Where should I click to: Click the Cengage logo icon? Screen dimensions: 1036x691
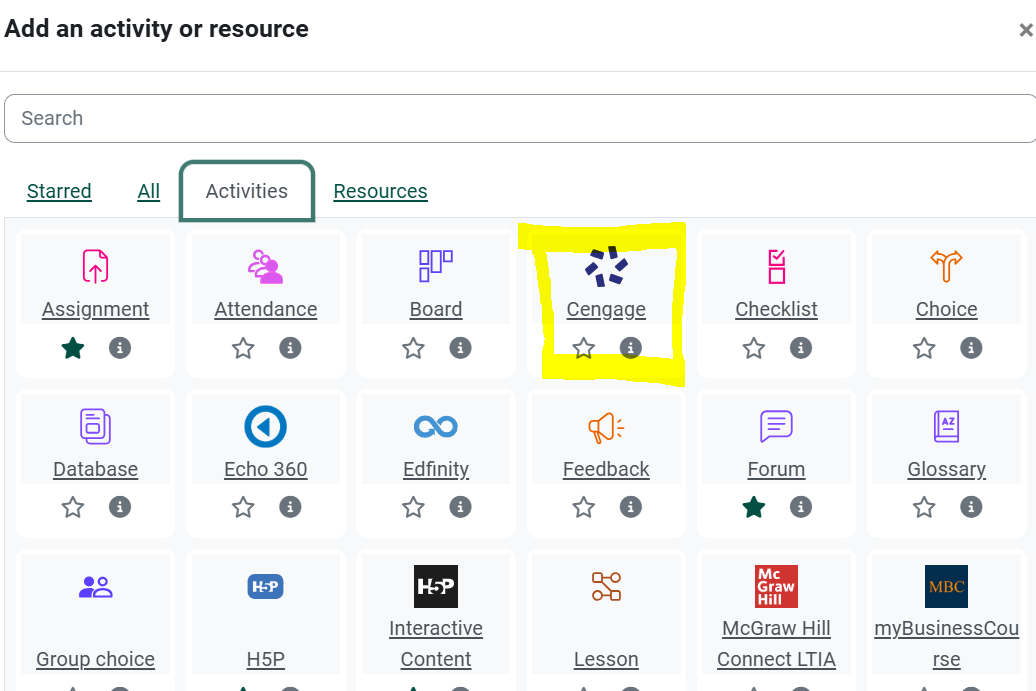(606, 267)
